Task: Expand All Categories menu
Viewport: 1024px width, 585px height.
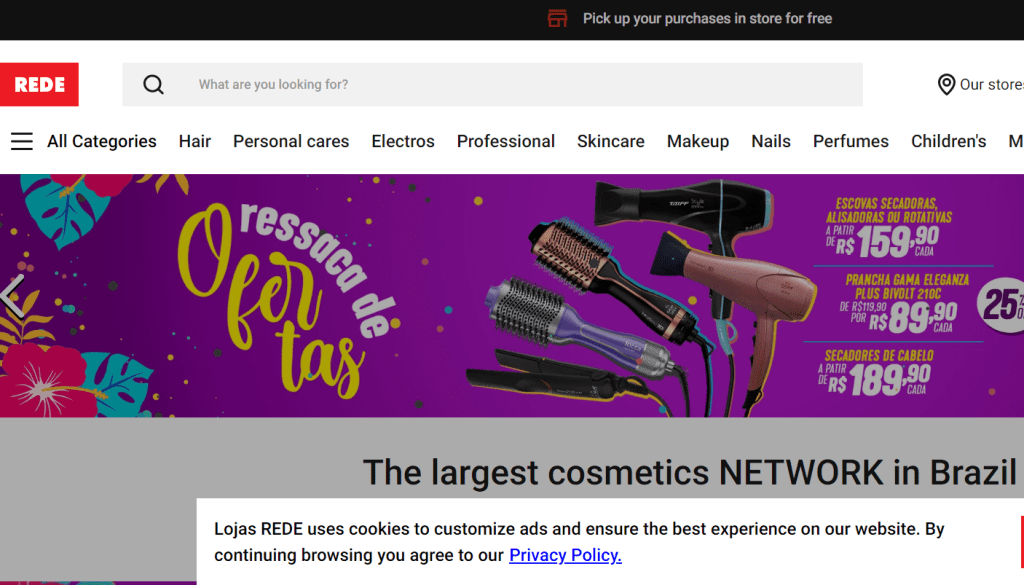Action: tap(102, 141)
